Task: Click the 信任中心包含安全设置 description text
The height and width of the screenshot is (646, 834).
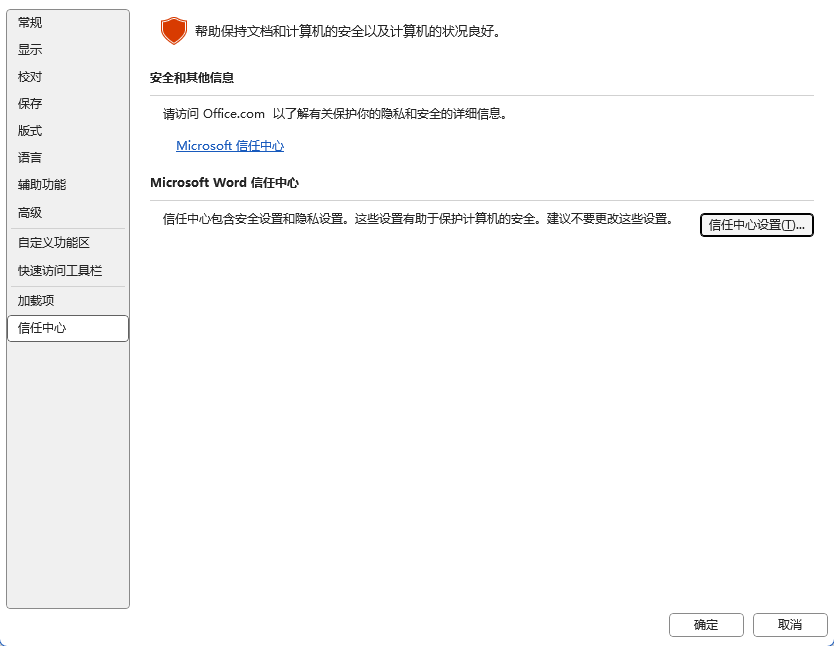Action: pos(419,219)
